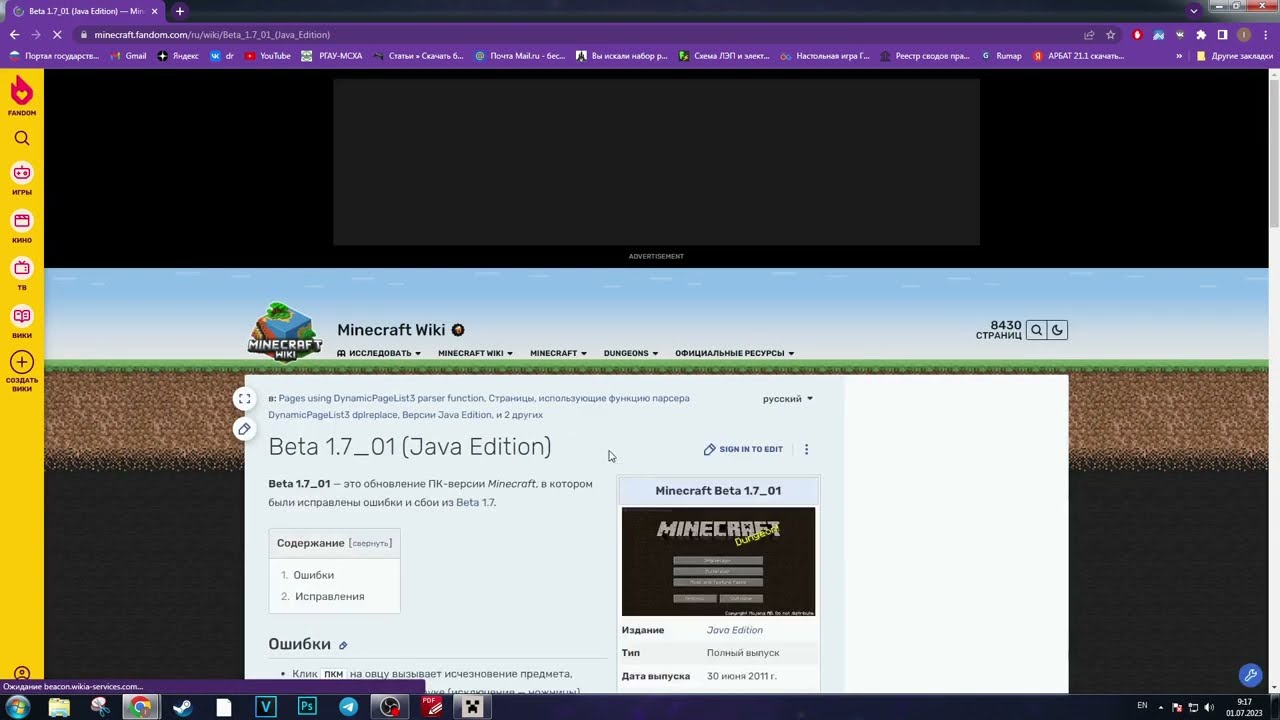This screenshot has width=1280, height=720.
Task: Open the Яндекс bookmark
Action: 178,56
